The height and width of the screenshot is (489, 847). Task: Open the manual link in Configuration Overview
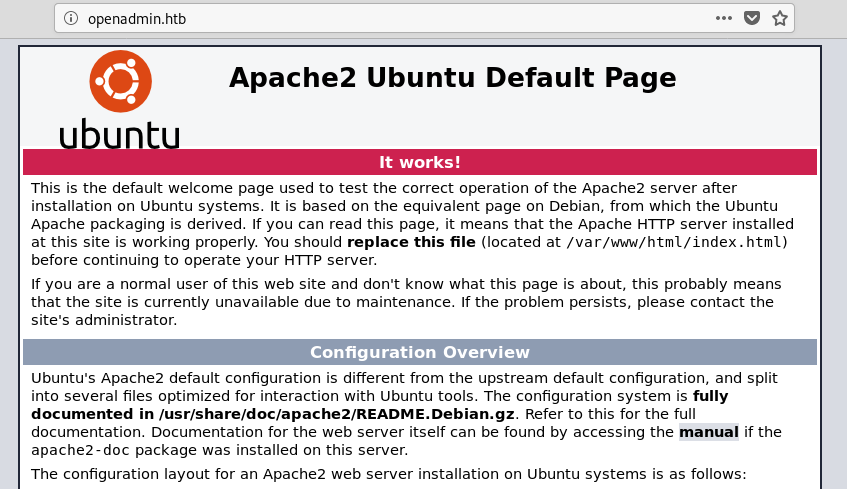coord(708,432)
